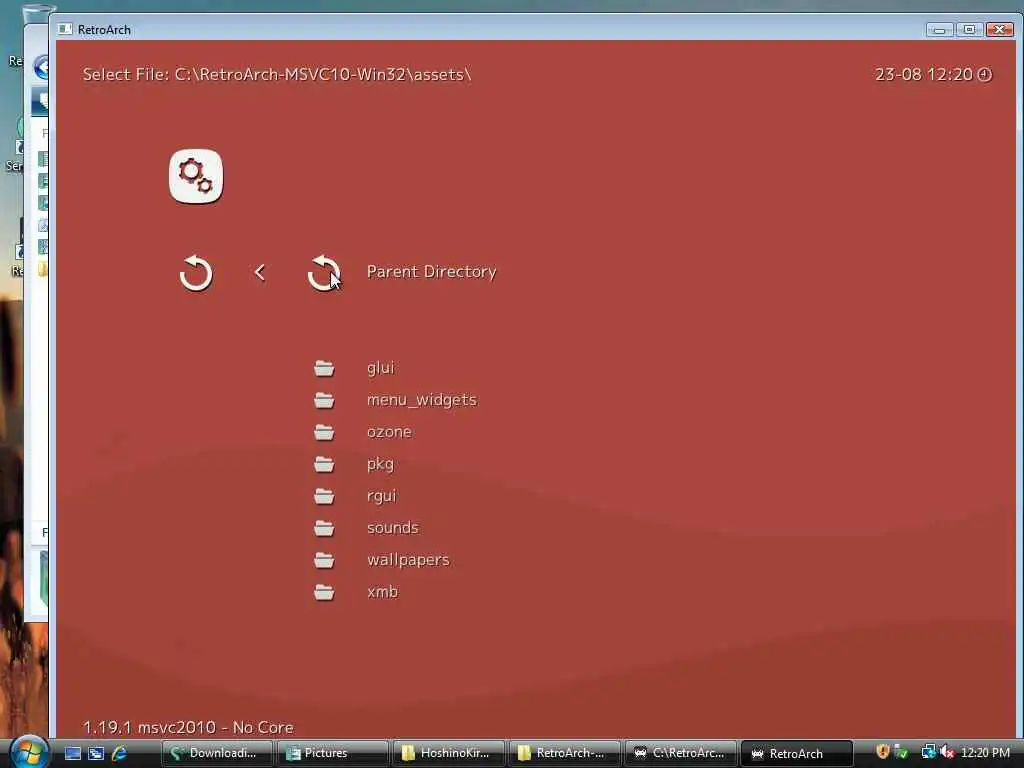The width and height of the screenshot is (1024, 768).
Task: Click the 1.19.1 msvc2010 version text
Action: tap(188, 728)
